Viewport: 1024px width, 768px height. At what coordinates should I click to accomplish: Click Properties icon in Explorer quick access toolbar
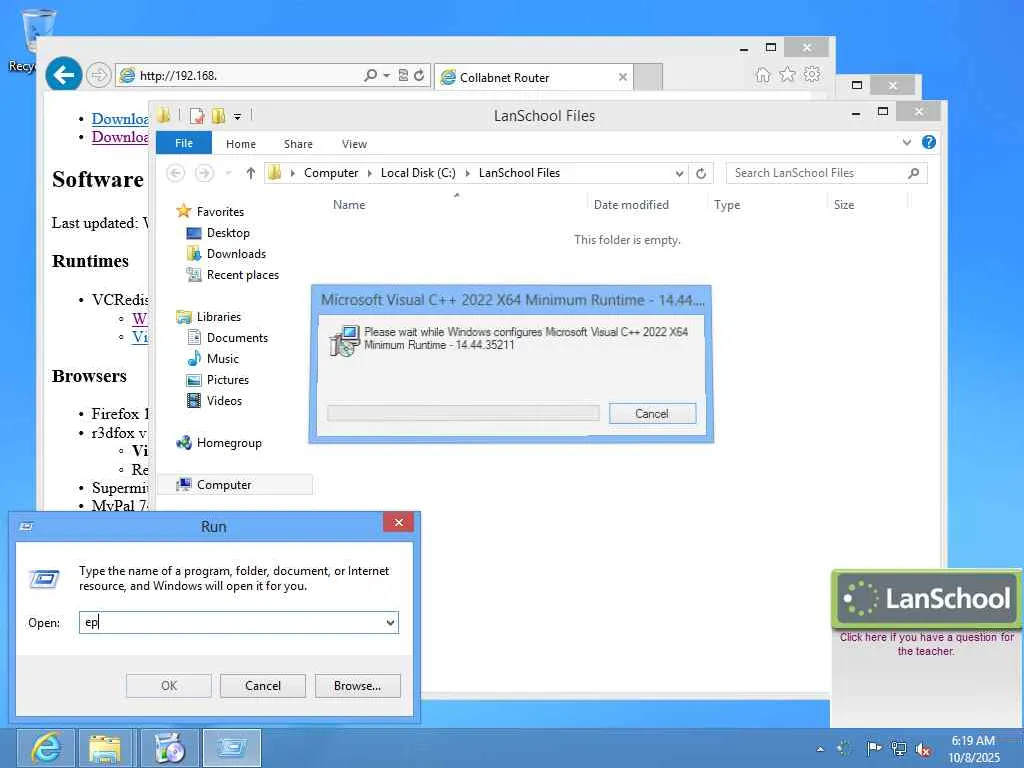pyautogui.click(x=197, y=116)
